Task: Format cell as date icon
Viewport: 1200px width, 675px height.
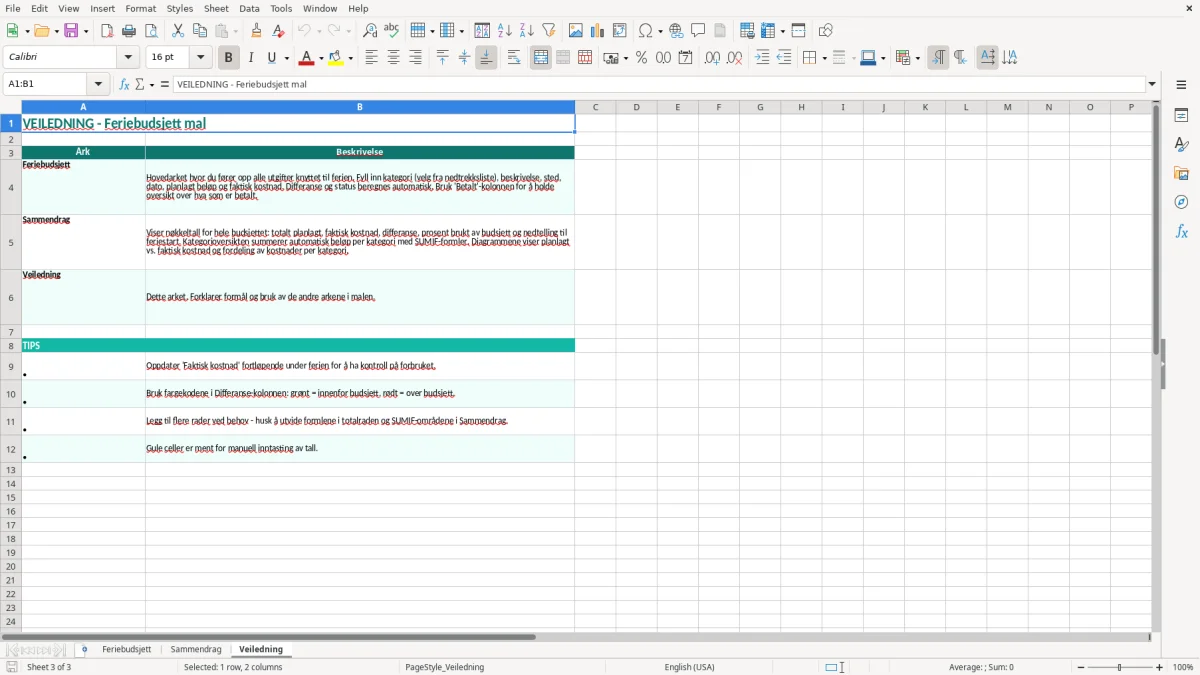Action: [x=686, y=58]
